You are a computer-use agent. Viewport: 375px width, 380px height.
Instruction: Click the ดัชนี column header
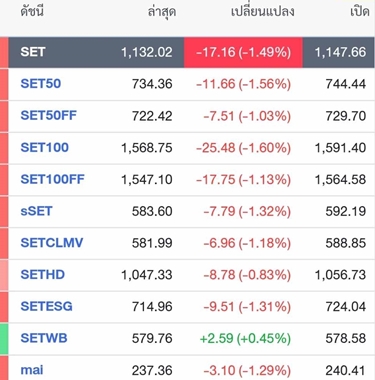point(32,12)
